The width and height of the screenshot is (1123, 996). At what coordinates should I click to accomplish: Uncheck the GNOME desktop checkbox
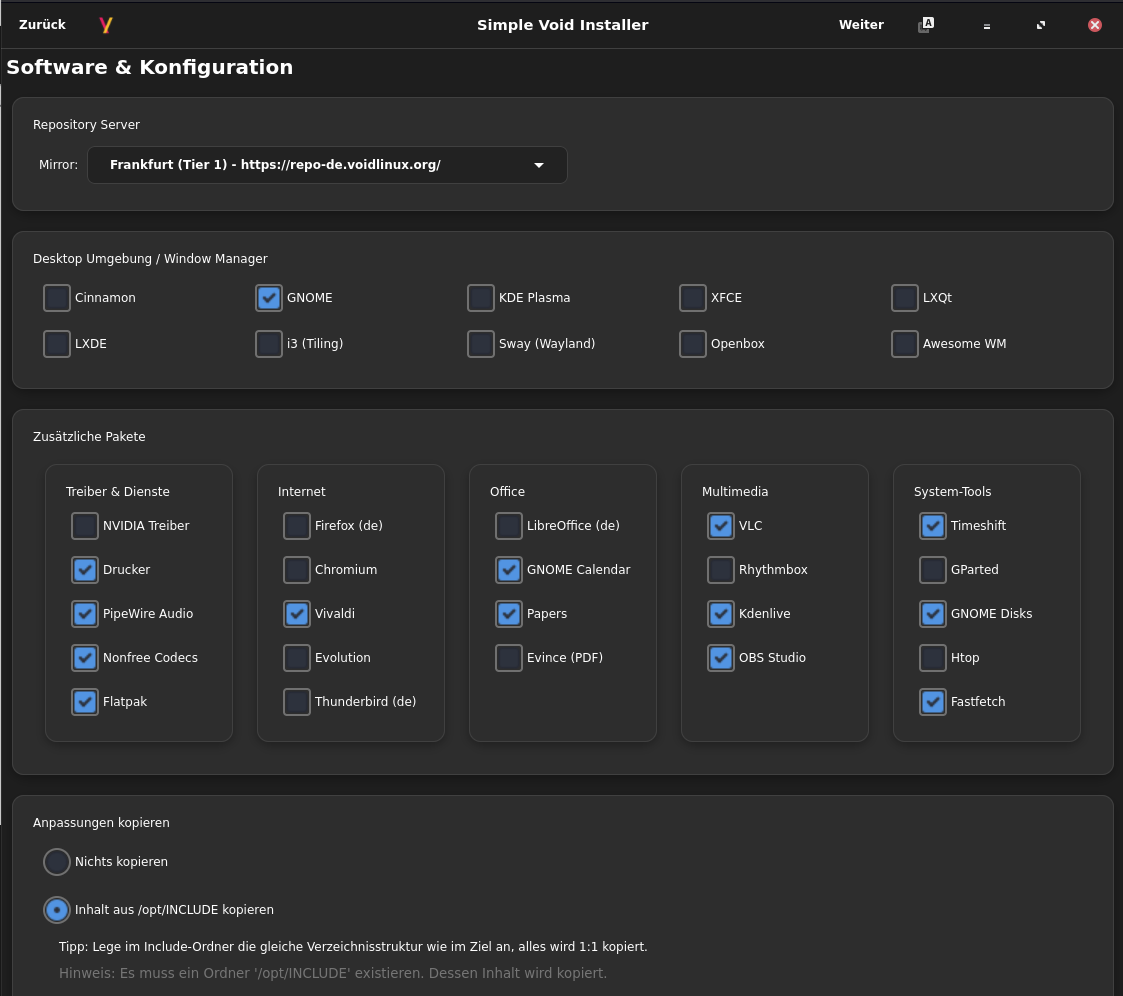(269, 298)
